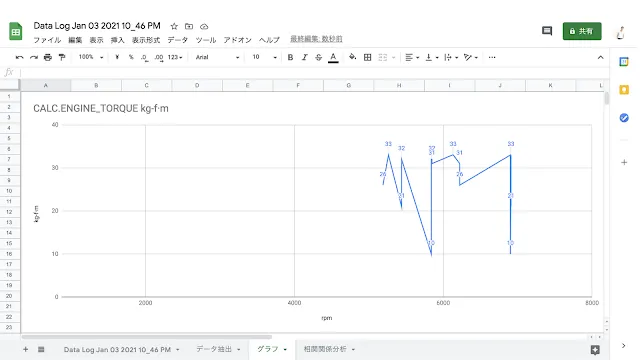Show the all sheets list
This screenshot has width=640, height=360.
pos(41,349)
